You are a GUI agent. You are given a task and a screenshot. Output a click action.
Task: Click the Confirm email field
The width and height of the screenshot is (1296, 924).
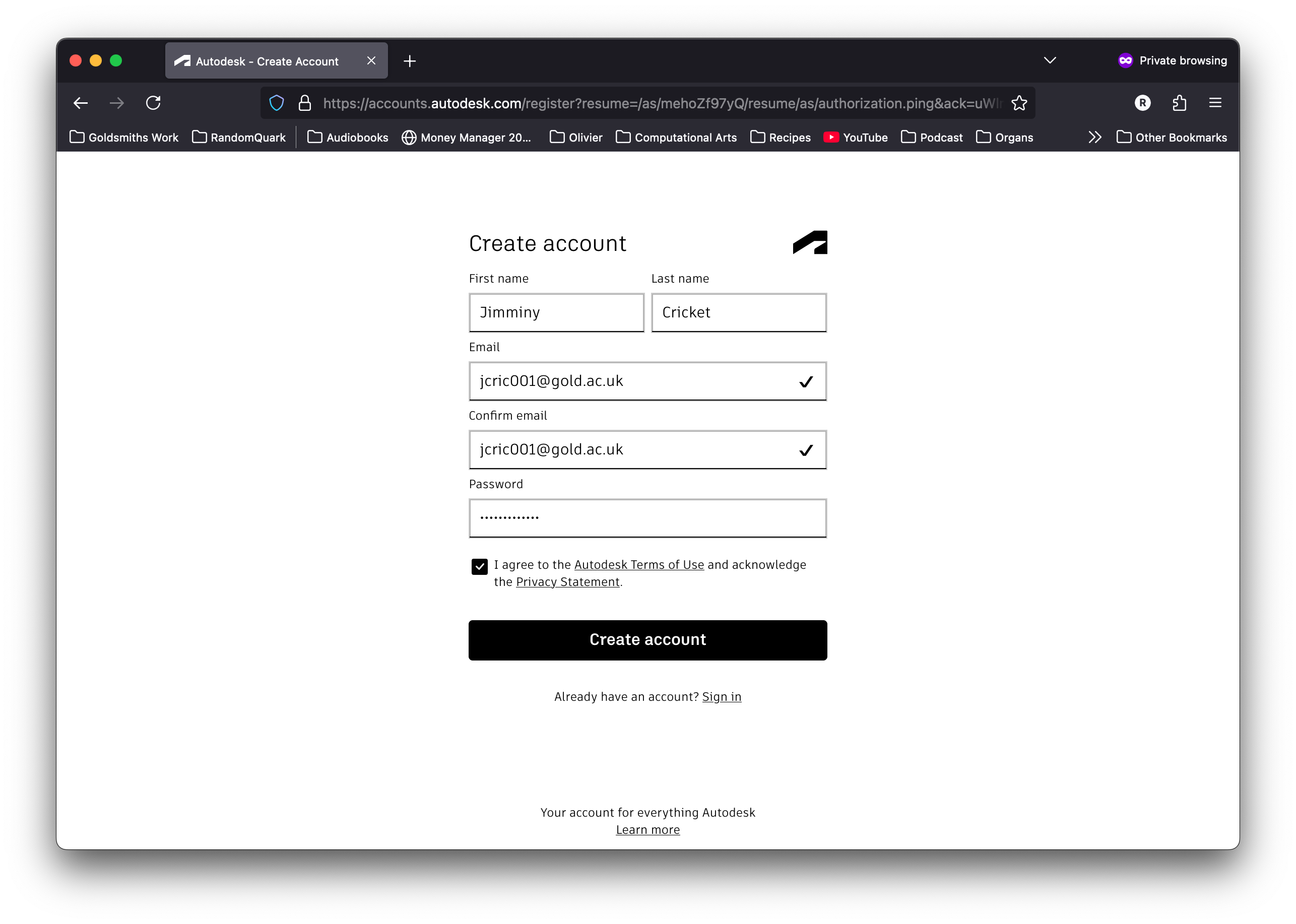[x=647, y=449]
